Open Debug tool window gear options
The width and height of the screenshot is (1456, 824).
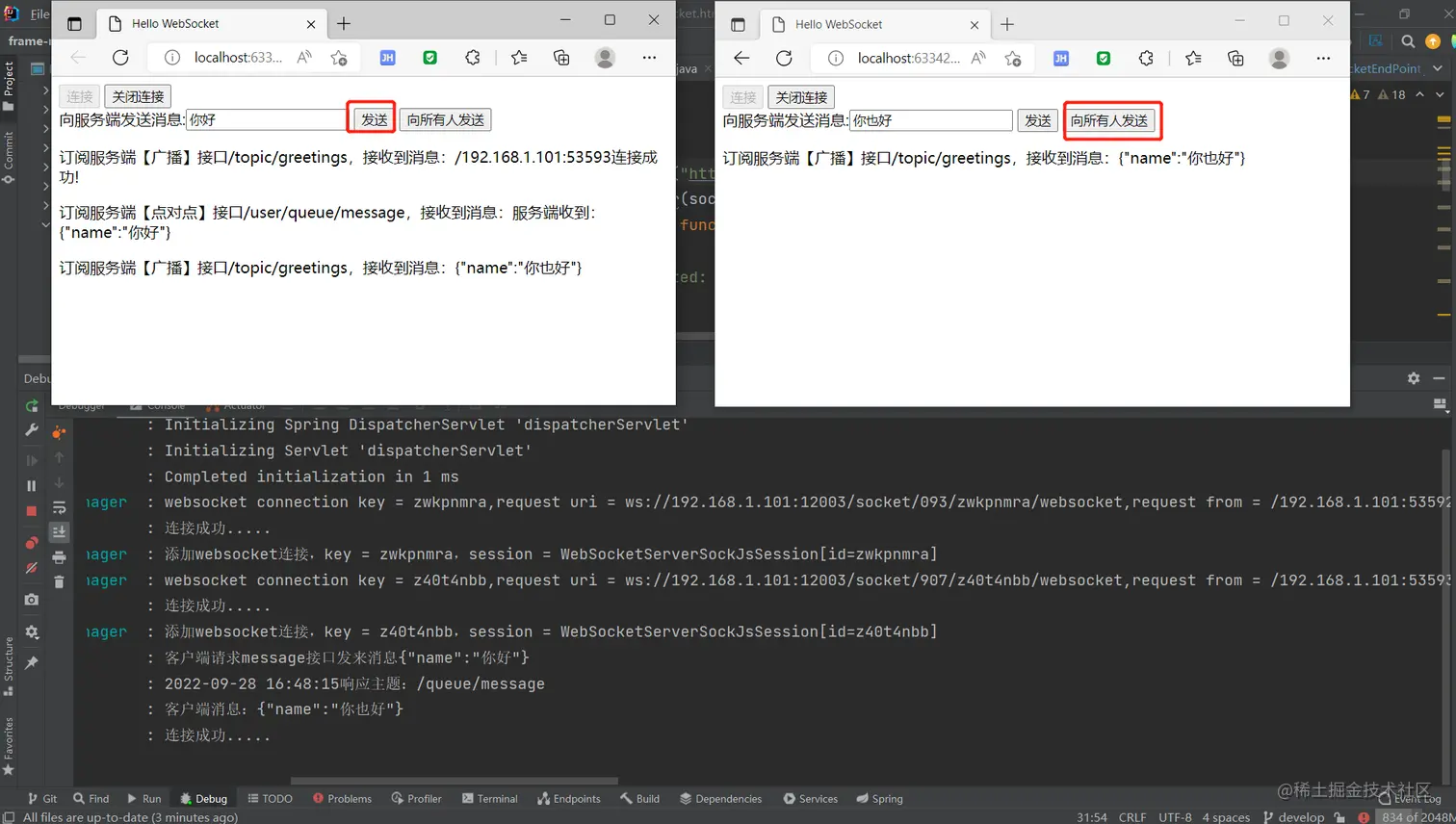[x=1414, y=378]
